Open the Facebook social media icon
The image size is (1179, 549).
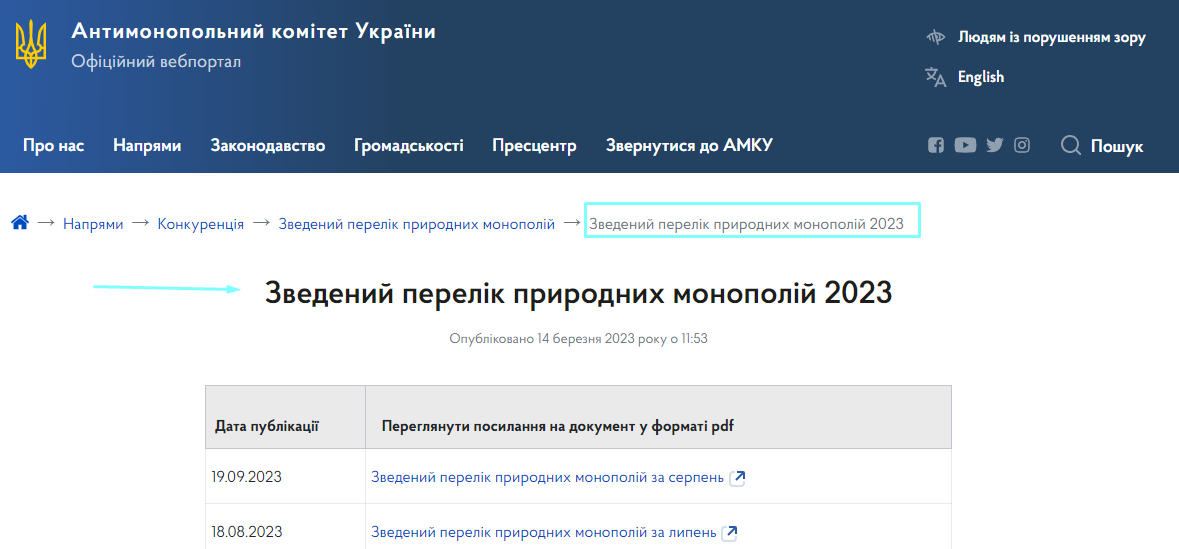(936, 145)
